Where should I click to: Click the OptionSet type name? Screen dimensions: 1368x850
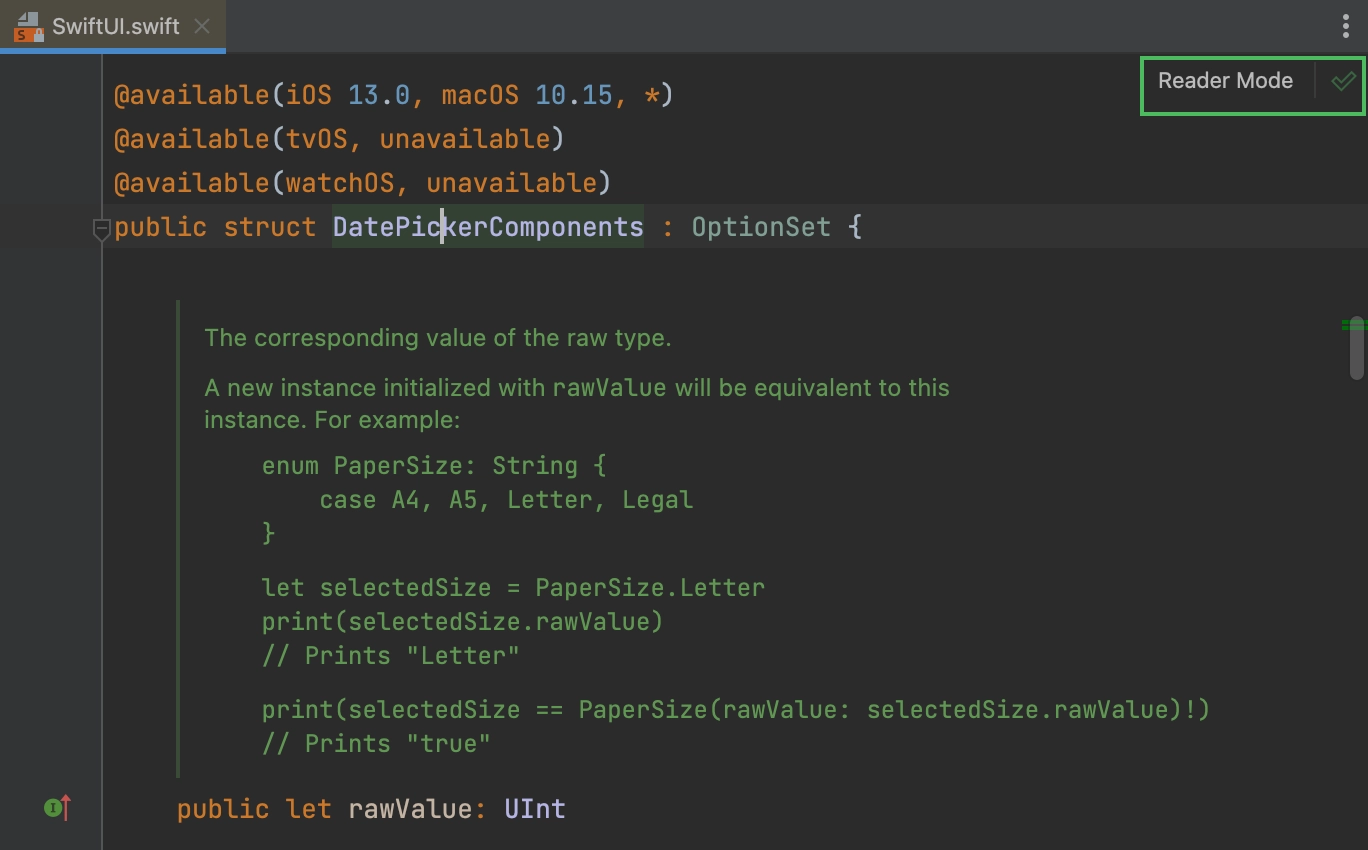pyautogui.click(x=761, y=227)
